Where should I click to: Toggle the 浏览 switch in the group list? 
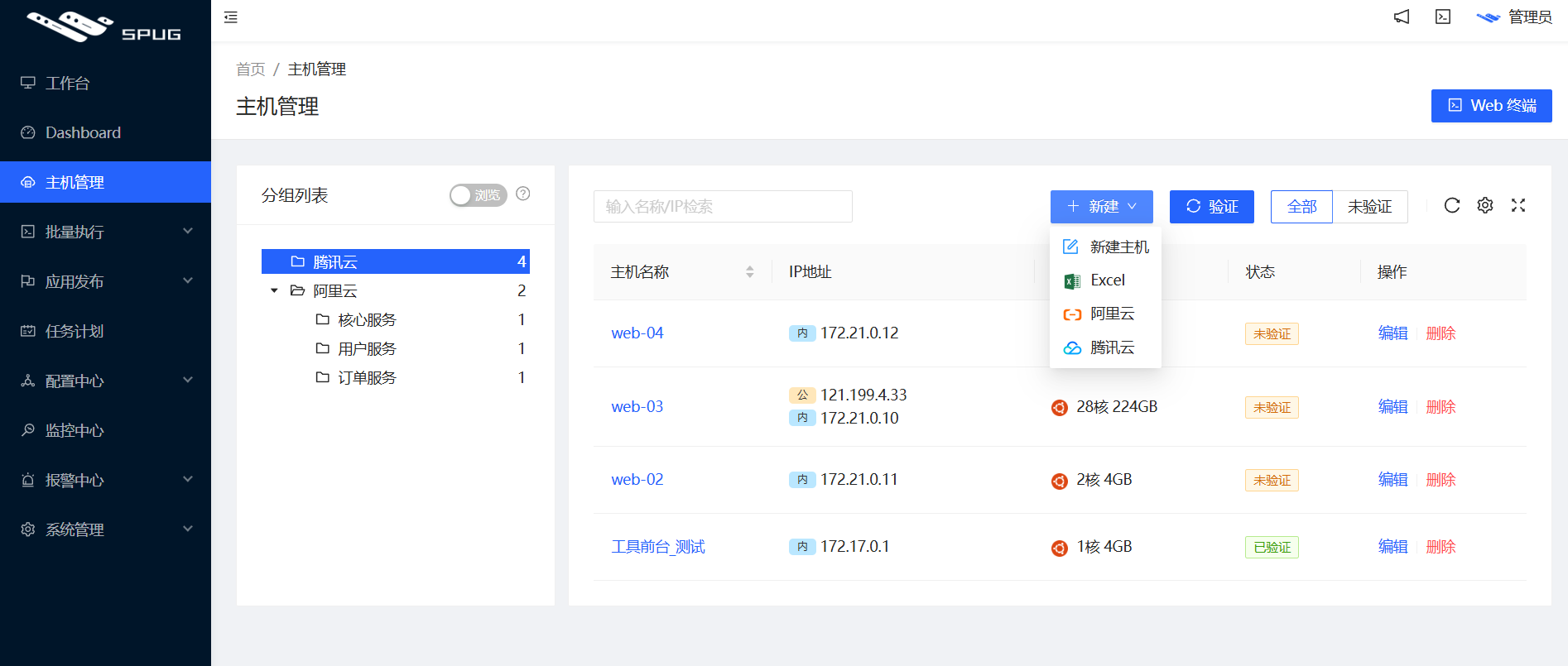(x=478, y=195)
